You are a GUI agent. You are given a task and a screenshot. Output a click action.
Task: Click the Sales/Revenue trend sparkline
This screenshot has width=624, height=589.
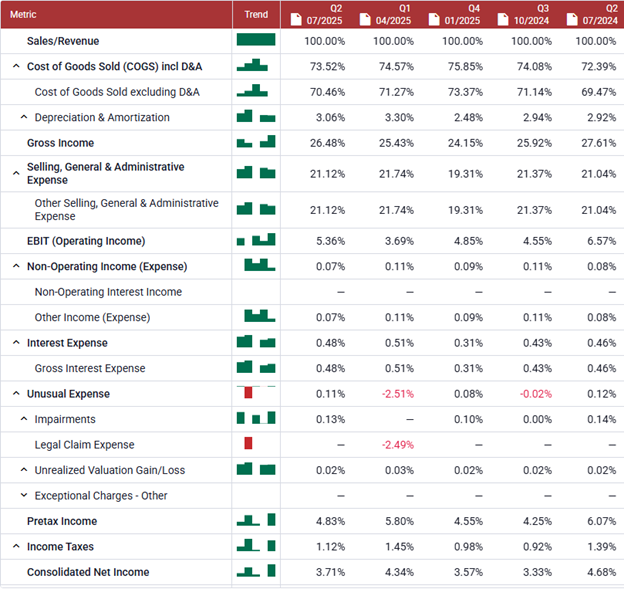[255, 40]
